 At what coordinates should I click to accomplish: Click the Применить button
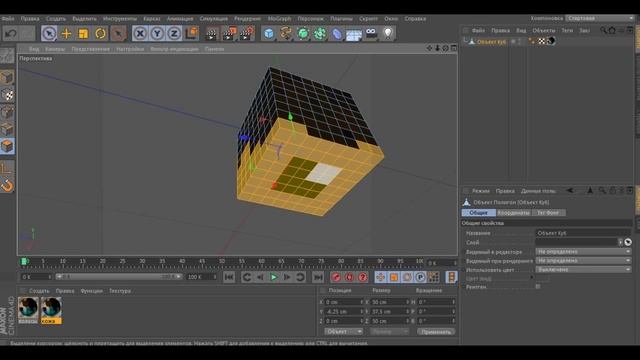point(436,332)
